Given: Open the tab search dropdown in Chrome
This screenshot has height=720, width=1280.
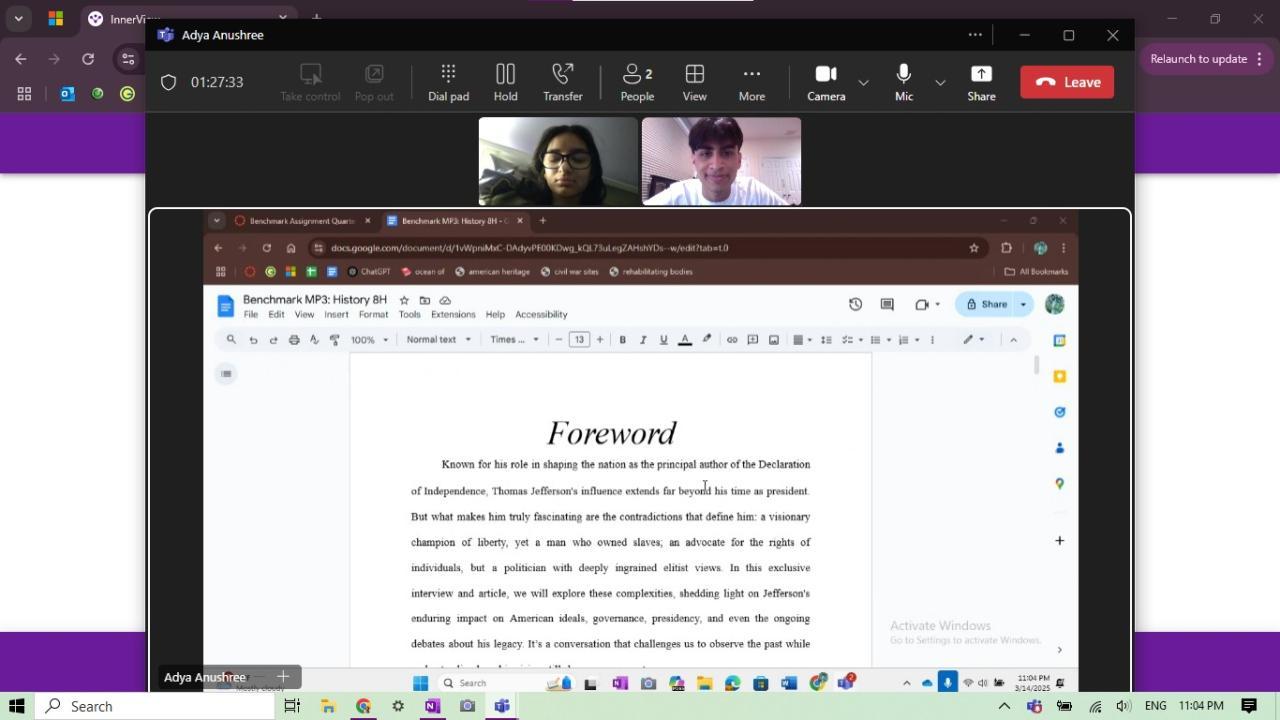Looking at the screenshot, I should [x=18, y=19].
